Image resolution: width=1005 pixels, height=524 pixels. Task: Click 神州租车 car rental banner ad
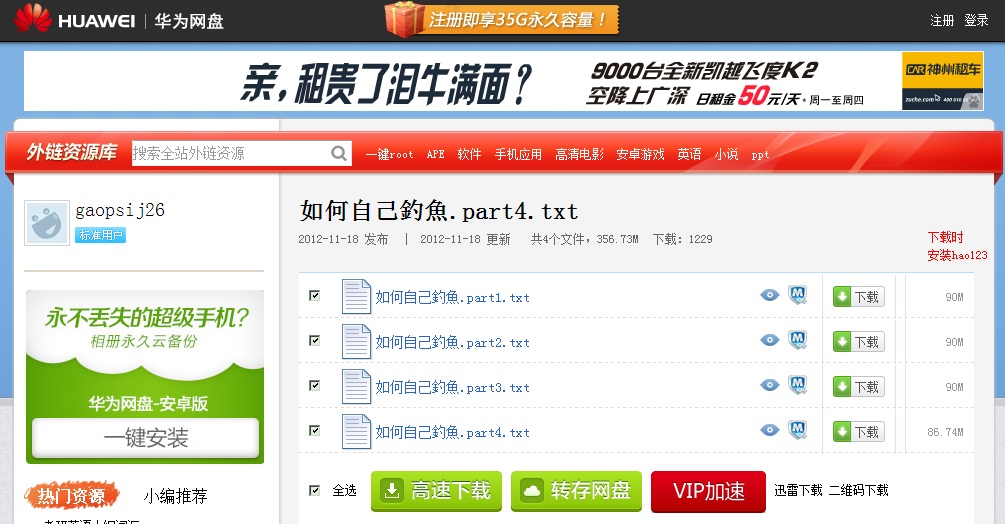tap(503, 81)
